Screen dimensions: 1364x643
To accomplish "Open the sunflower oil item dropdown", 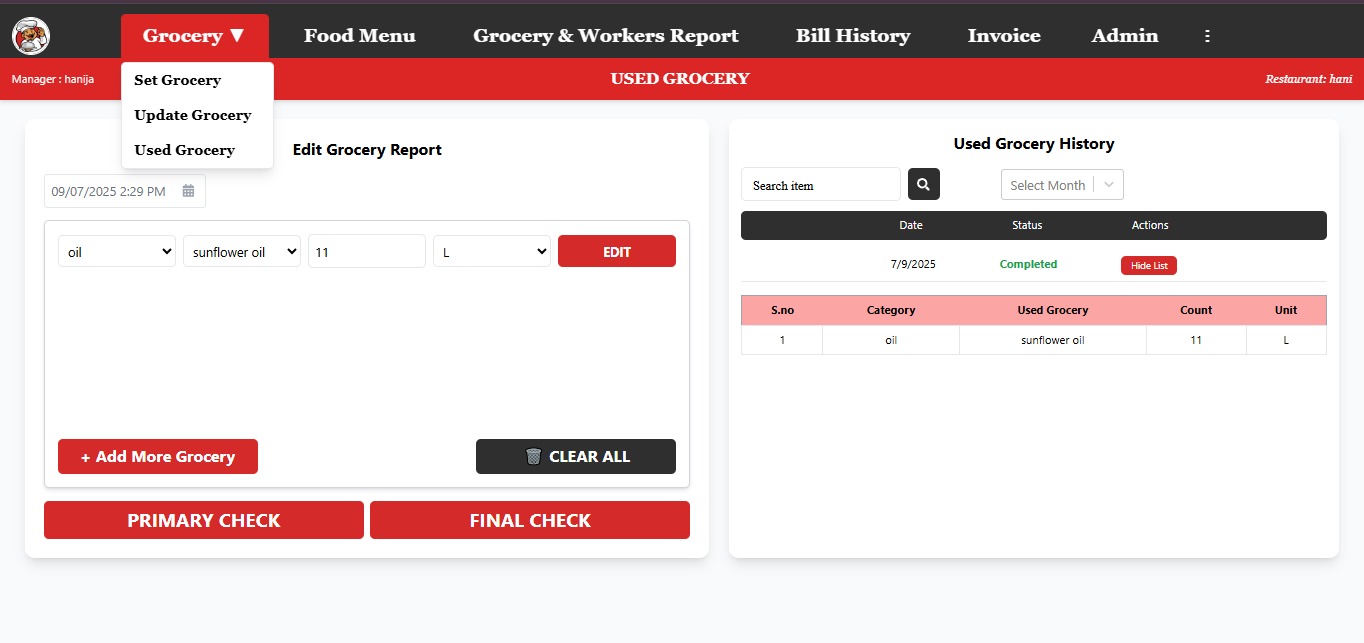I will pyautogui.click(x=241, y=252).
